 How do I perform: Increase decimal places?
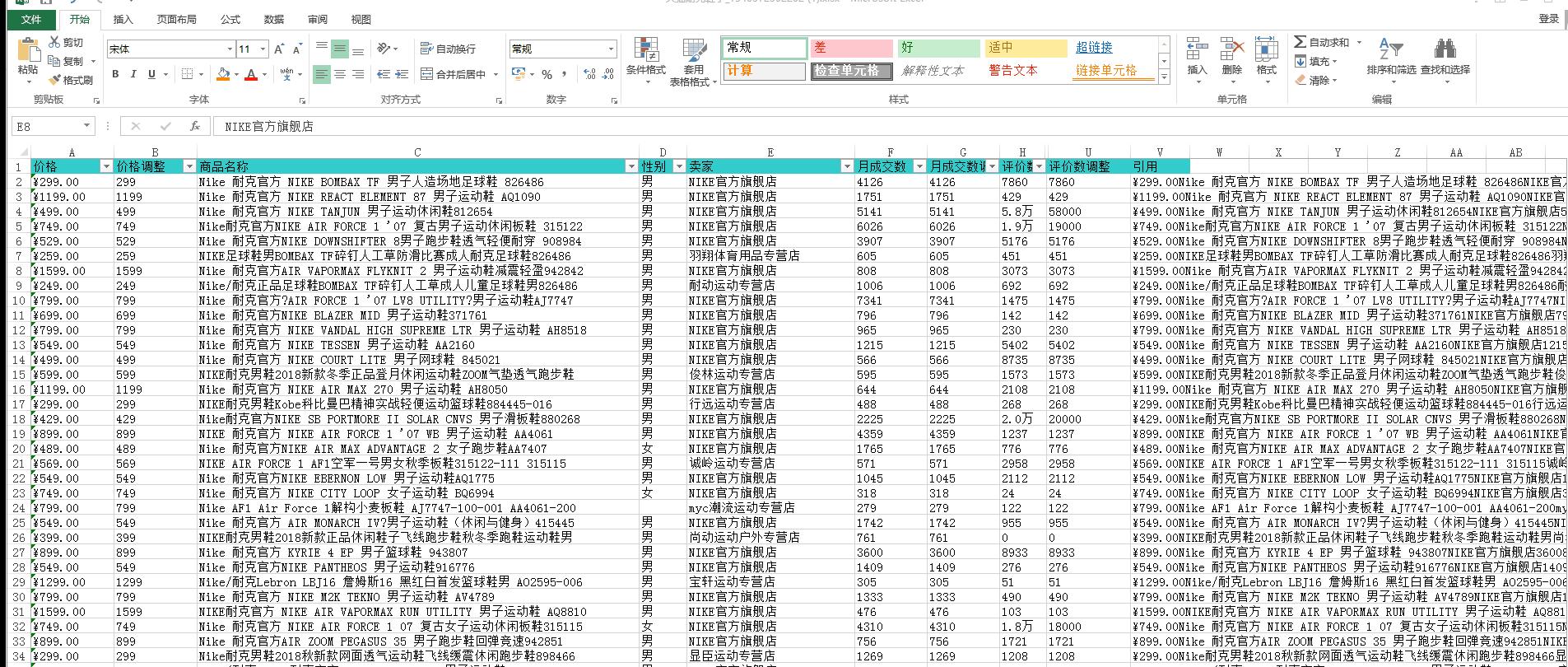(x=590, y=74)
